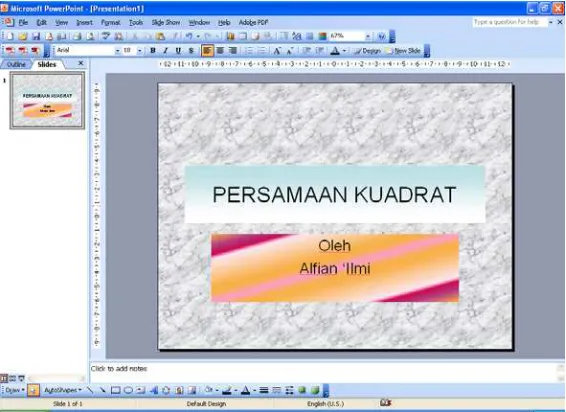Click the Dash Style icon
Image resolution: width=566 pixels, height=412 pixels.
[277, 390]
